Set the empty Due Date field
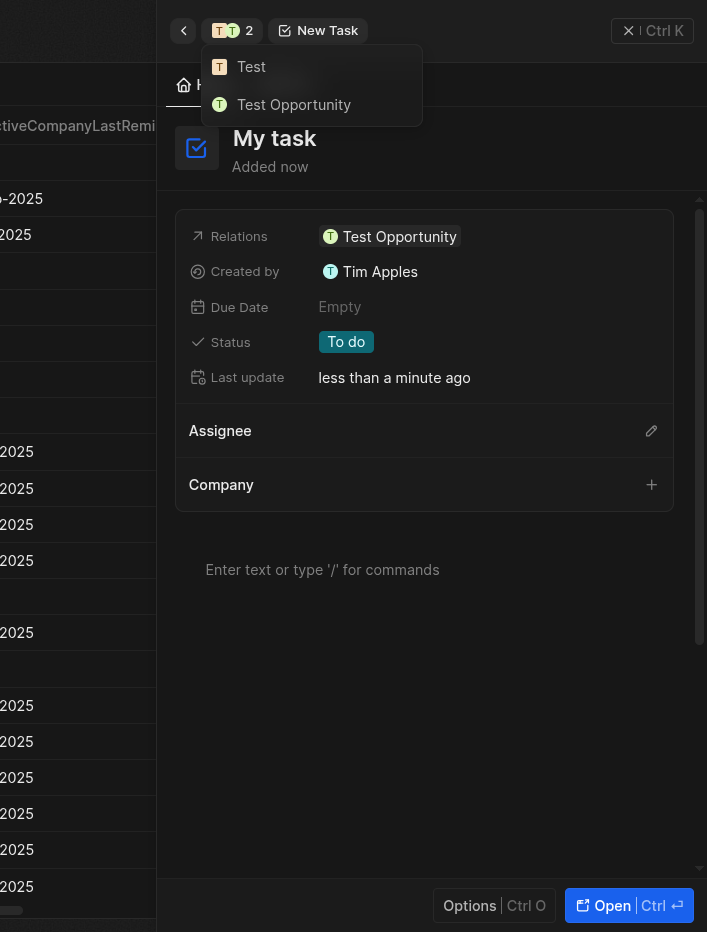Screen dimensions: 707x932 click(340, 307)
